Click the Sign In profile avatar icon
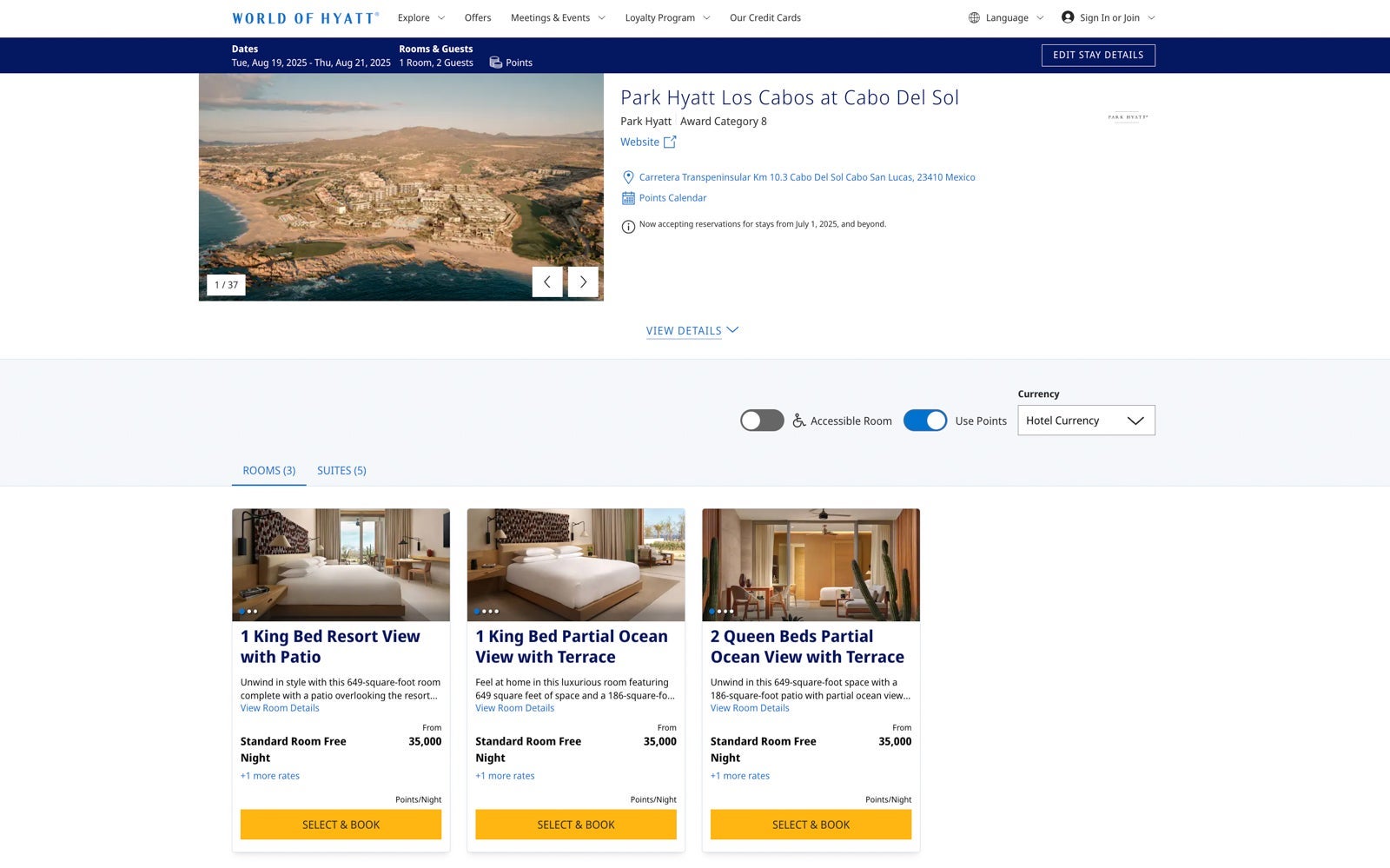This screenshot has width=1390, height=868. 1068,17
